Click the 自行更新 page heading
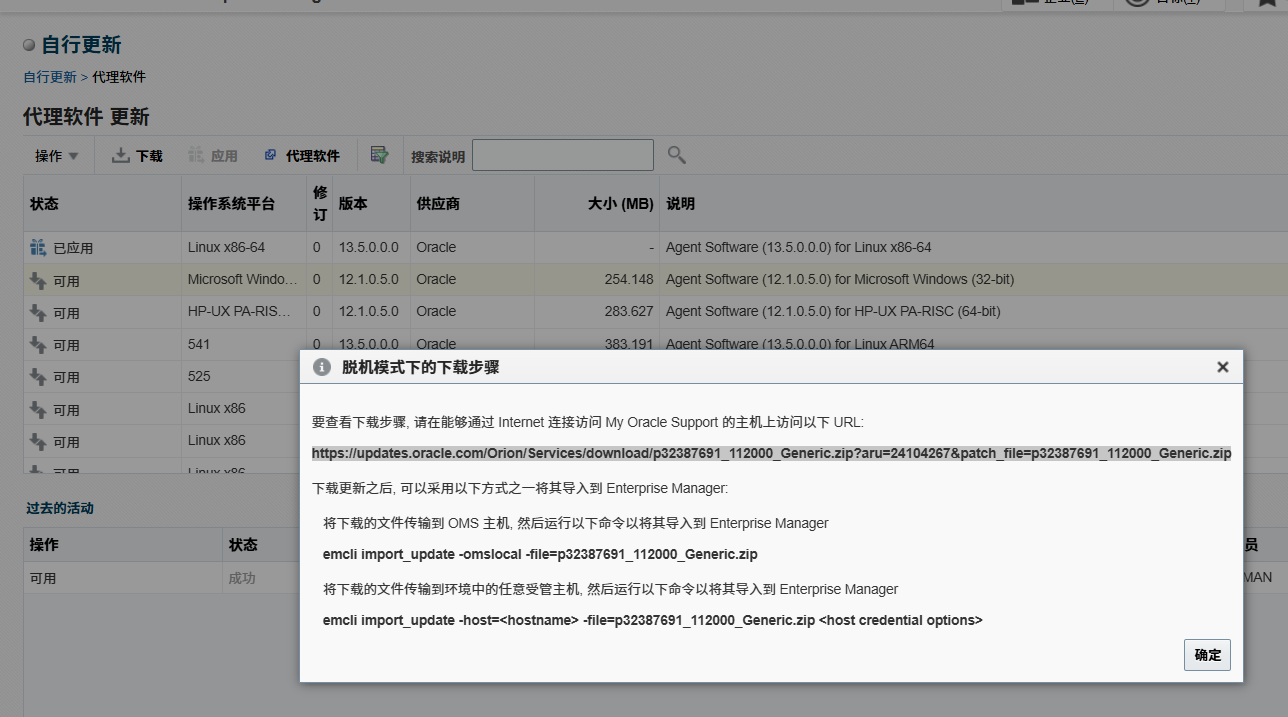The width and height of the screenshot is (1288, 717). pyautogui.click(x=81, y=45)
